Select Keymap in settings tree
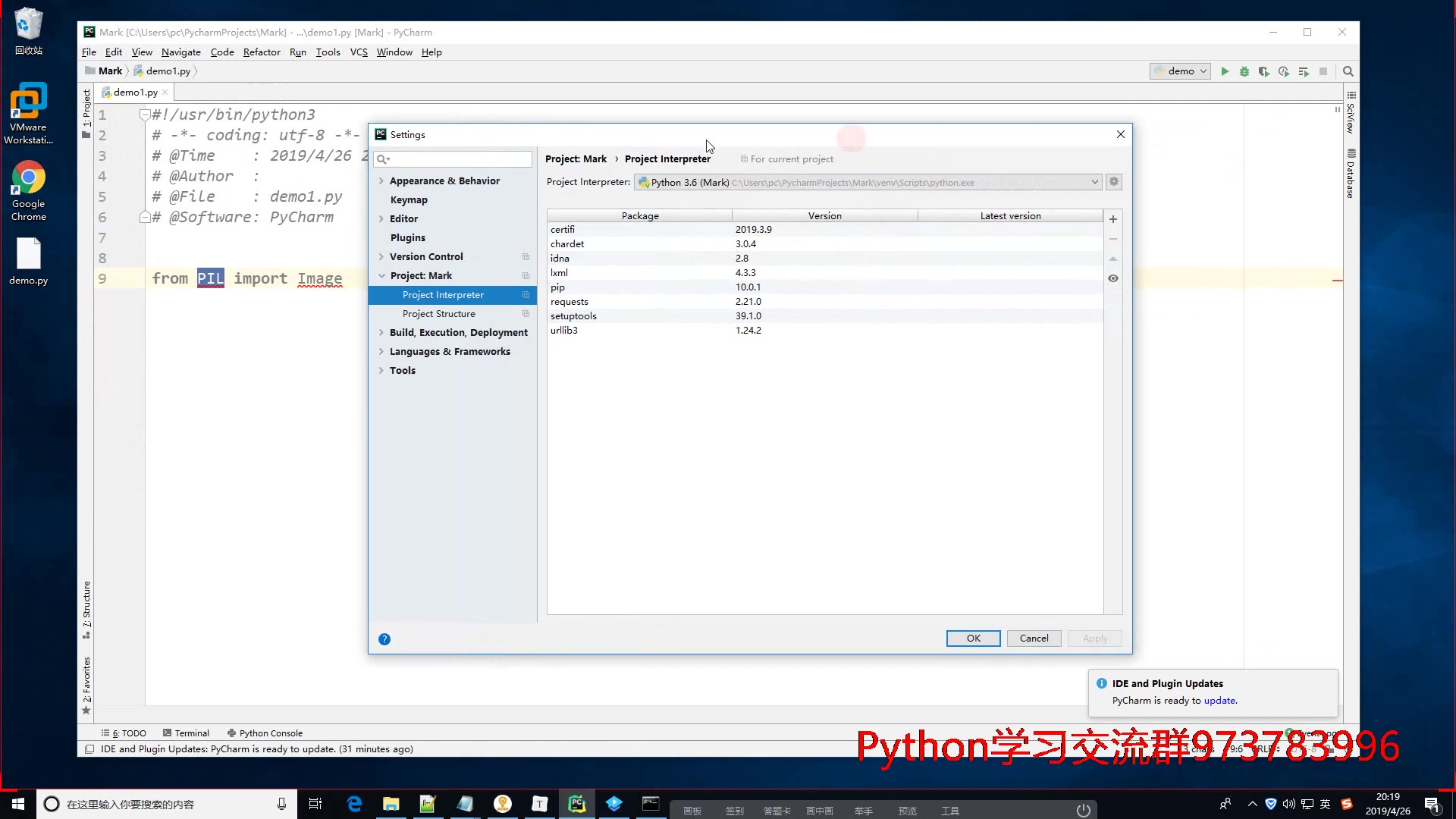The height and width of the screenshot is (819, 1456). [409, 200]
